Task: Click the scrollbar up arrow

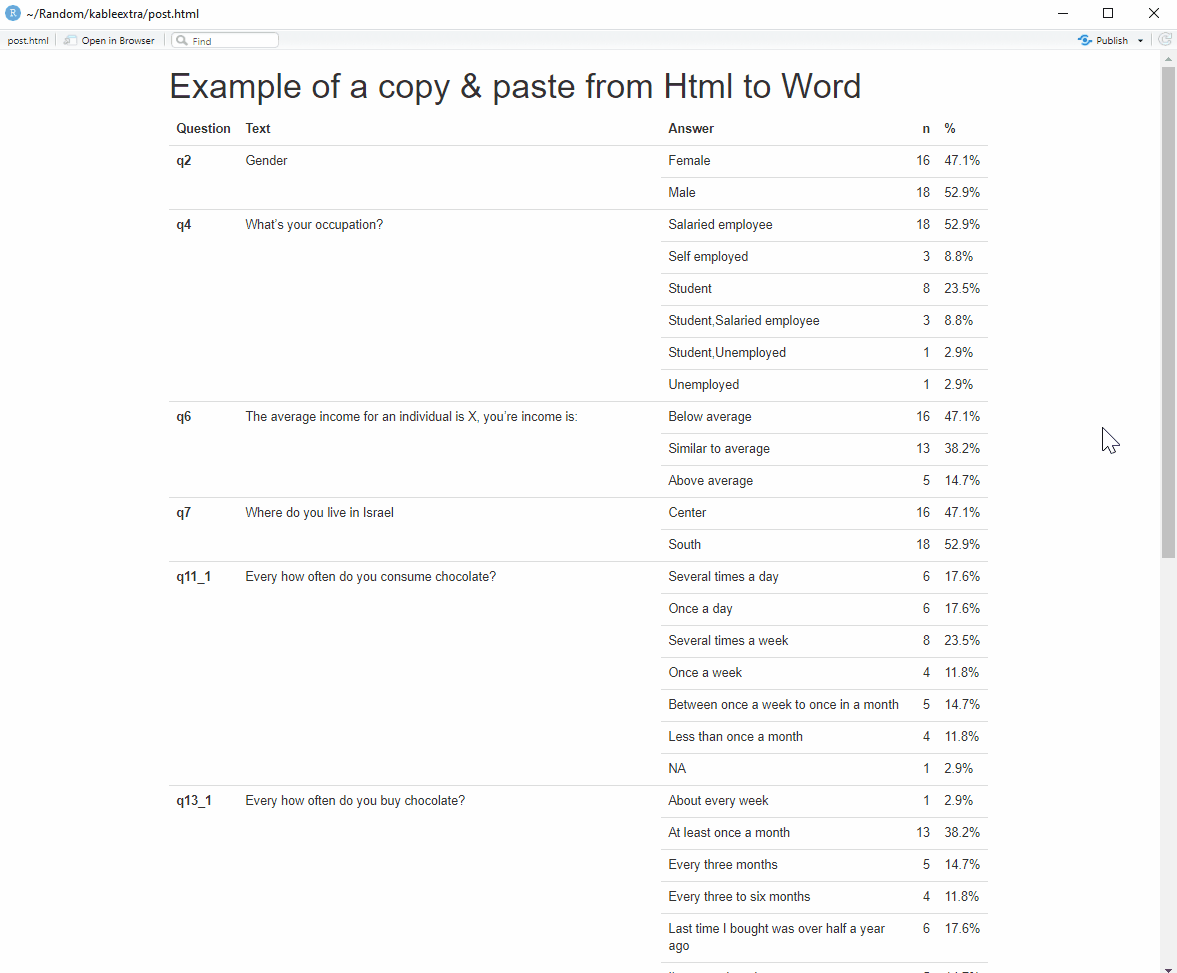Action: coord(1168,59)
